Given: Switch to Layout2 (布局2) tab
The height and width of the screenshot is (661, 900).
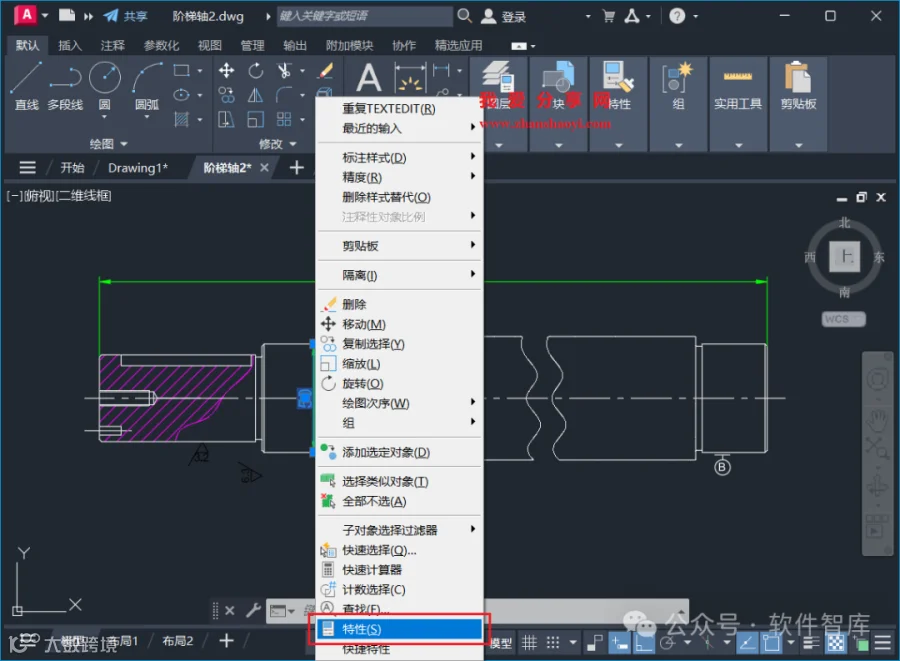Looking at the screenshot, I should [177, 640].
